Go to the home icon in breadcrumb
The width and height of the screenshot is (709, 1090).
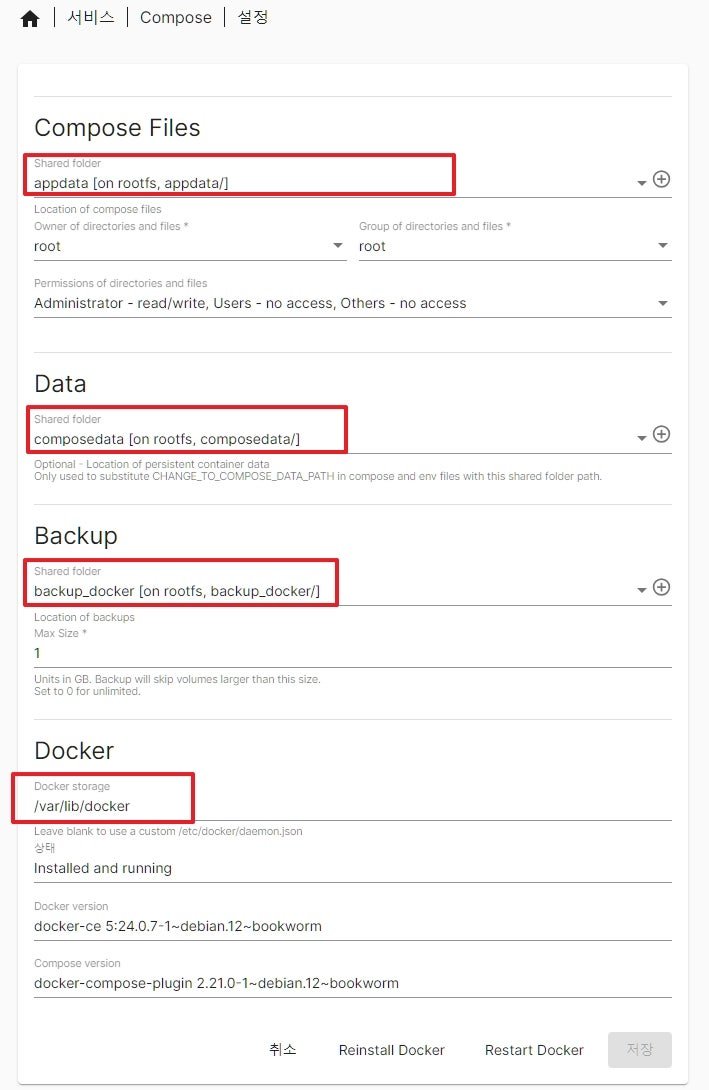tap(30, 19)
